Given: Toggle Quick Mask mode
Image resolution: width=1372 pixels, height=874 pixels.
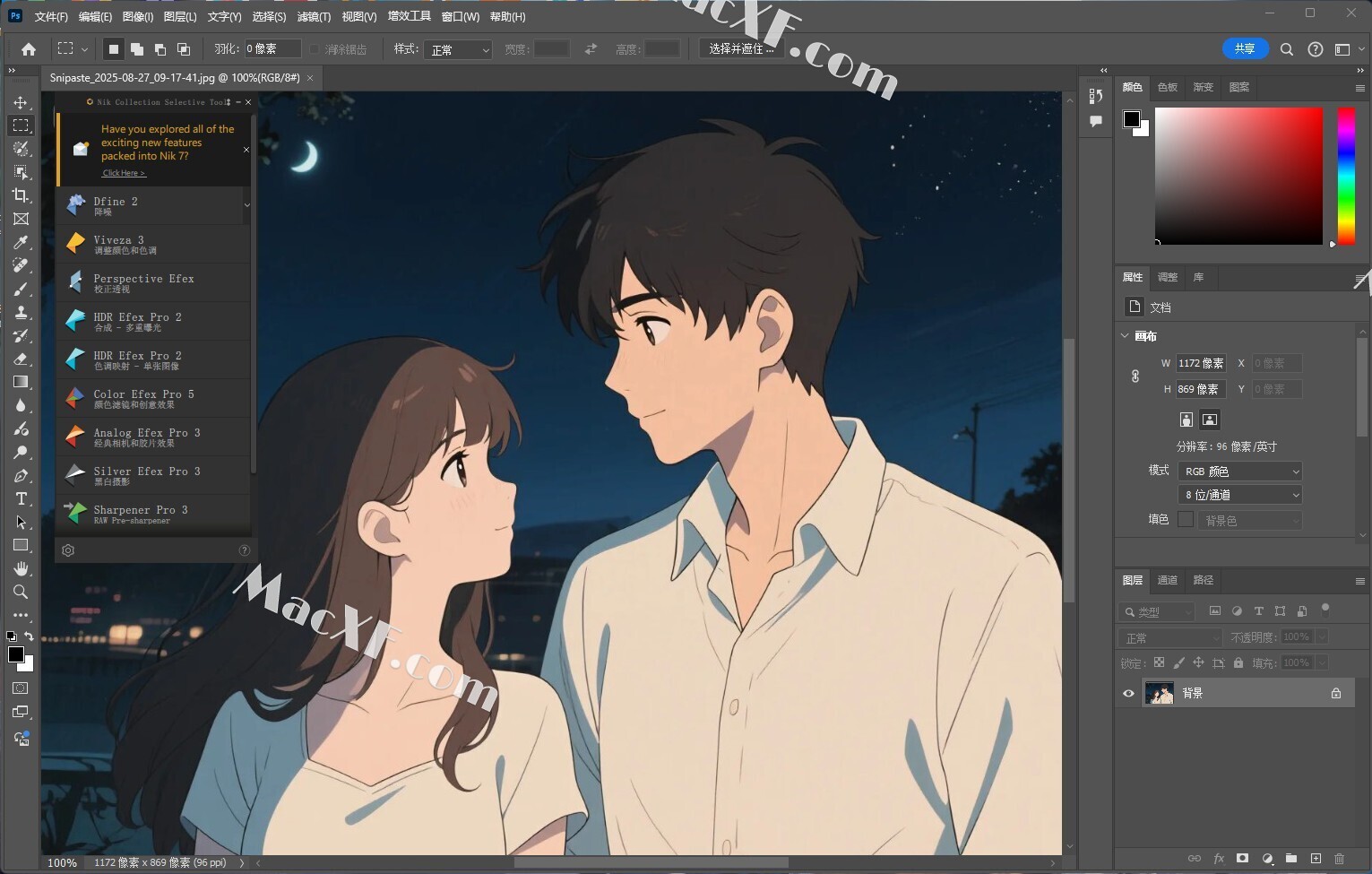Looking at the screenshot, I should [x=21, y=688].
